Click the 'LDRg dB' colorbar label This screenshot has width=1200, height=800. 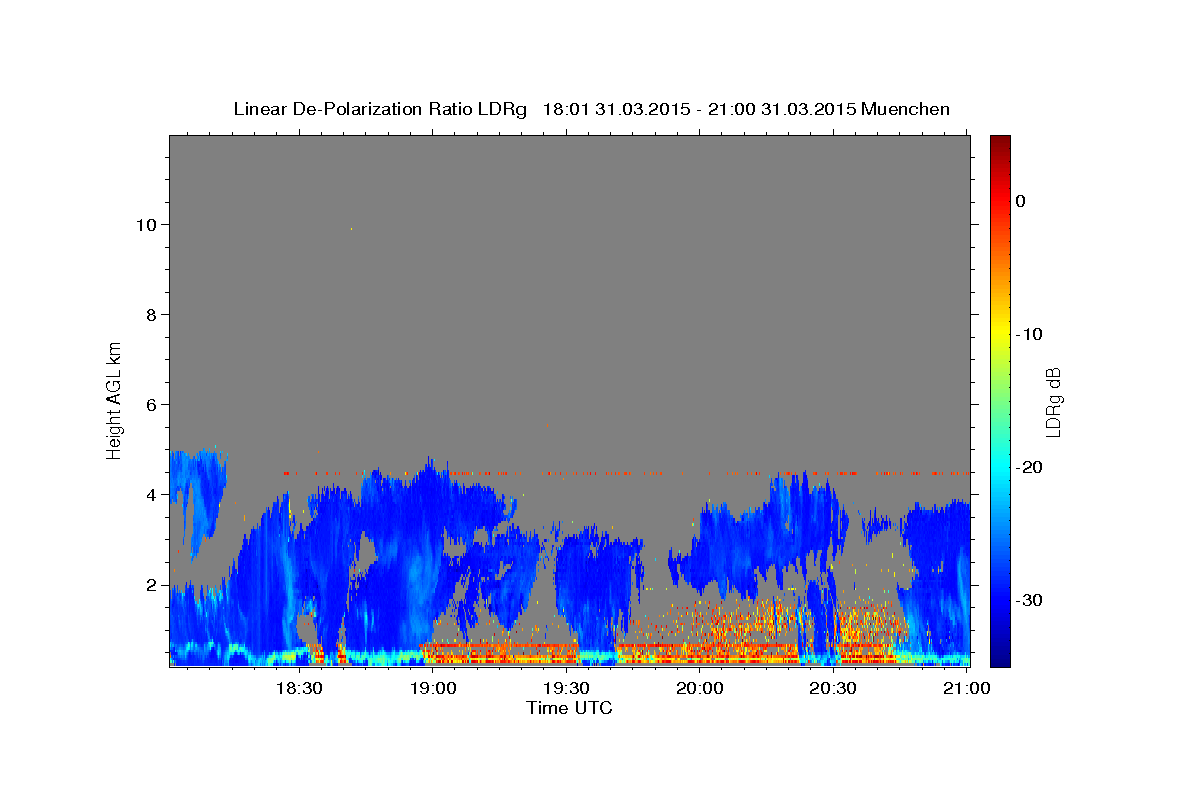coord(1053,402)
